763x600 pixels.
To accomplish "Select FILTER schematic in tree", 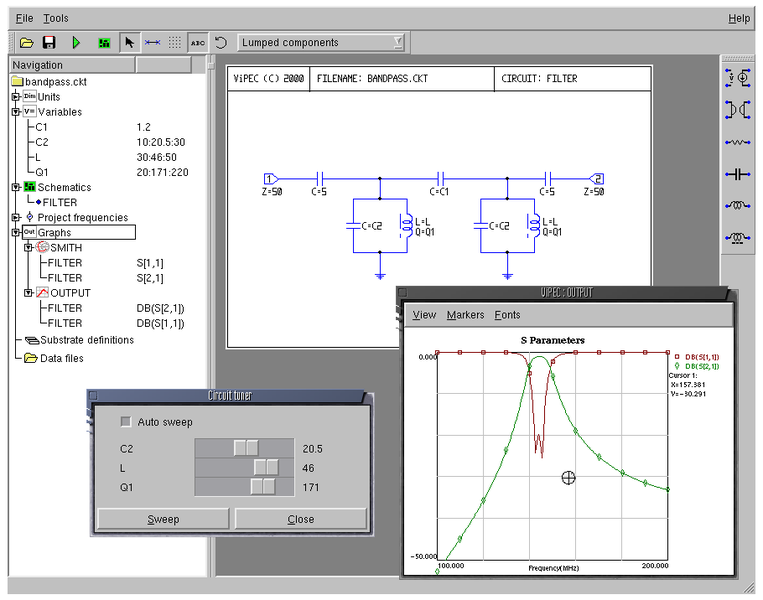I will coord(59,202).
